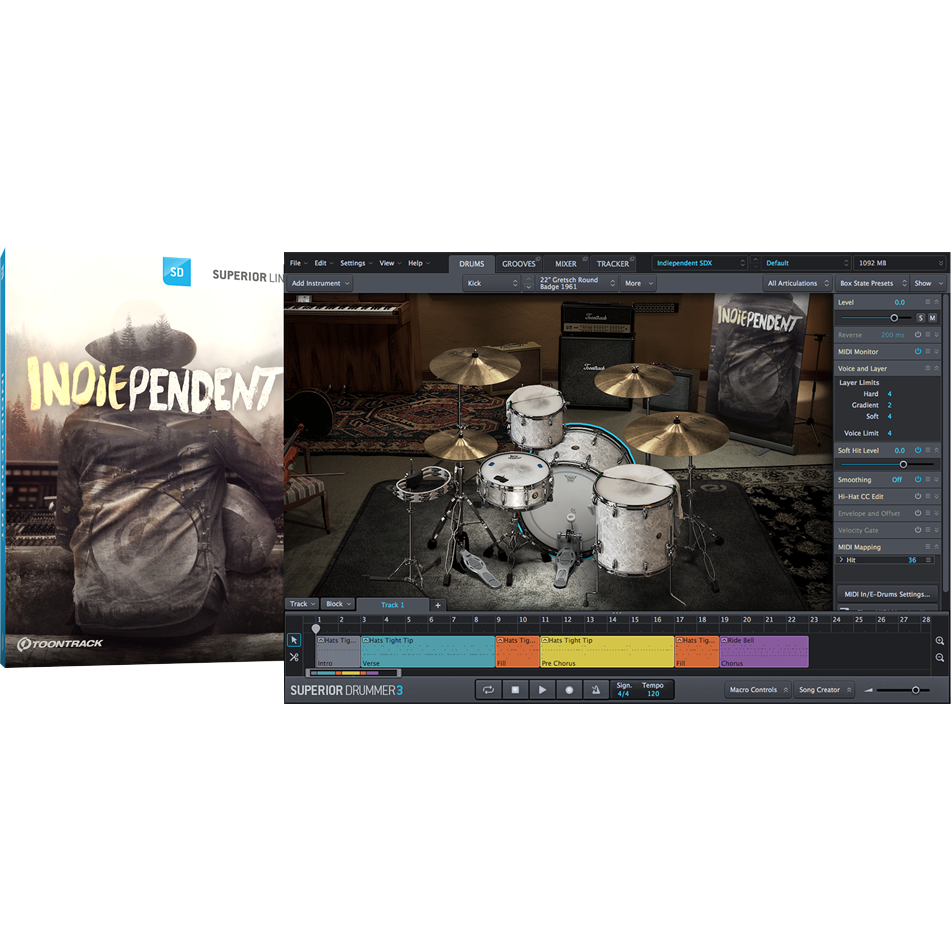Screen dimensions: 951x951
Task: Click the record button
Action: tap(569, 690)
